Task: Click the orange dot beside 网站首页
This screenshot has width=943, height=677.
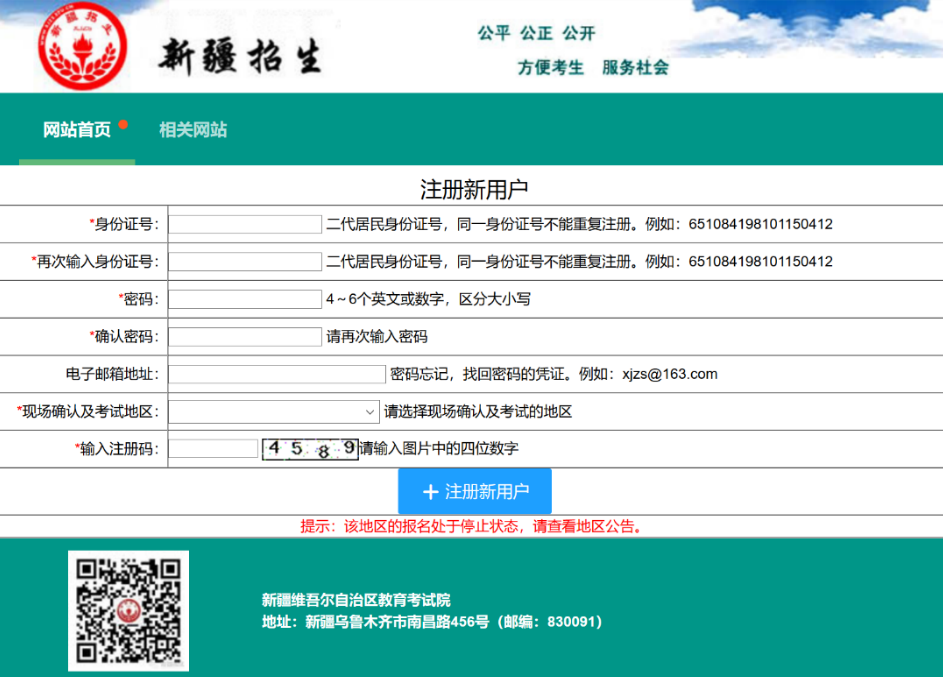Action: click(x=123, y=125)
